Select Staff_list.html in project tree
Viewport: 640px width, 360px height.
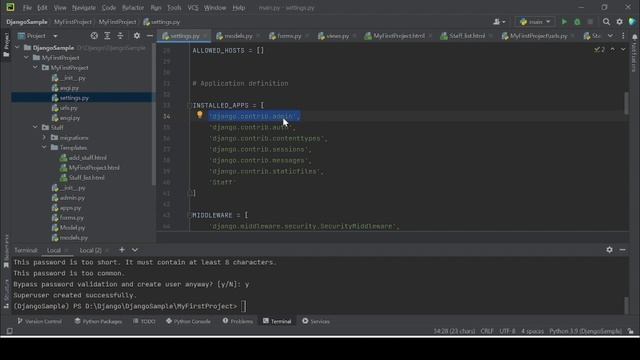coord(86,178)
